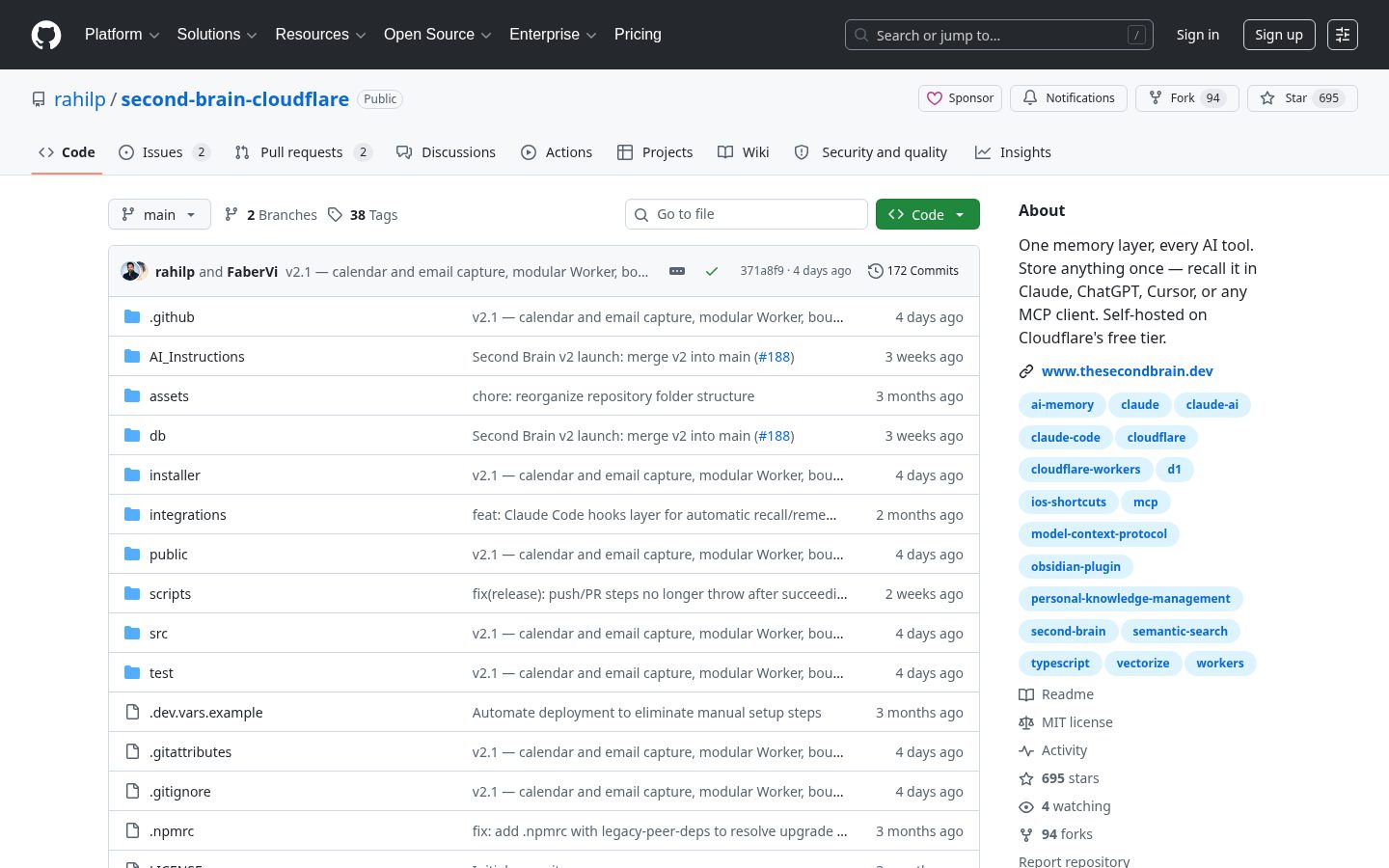Screen dimensions: 1389x868
Task: Click the .gitattributes file icon
Action: [x=132, y=751]
